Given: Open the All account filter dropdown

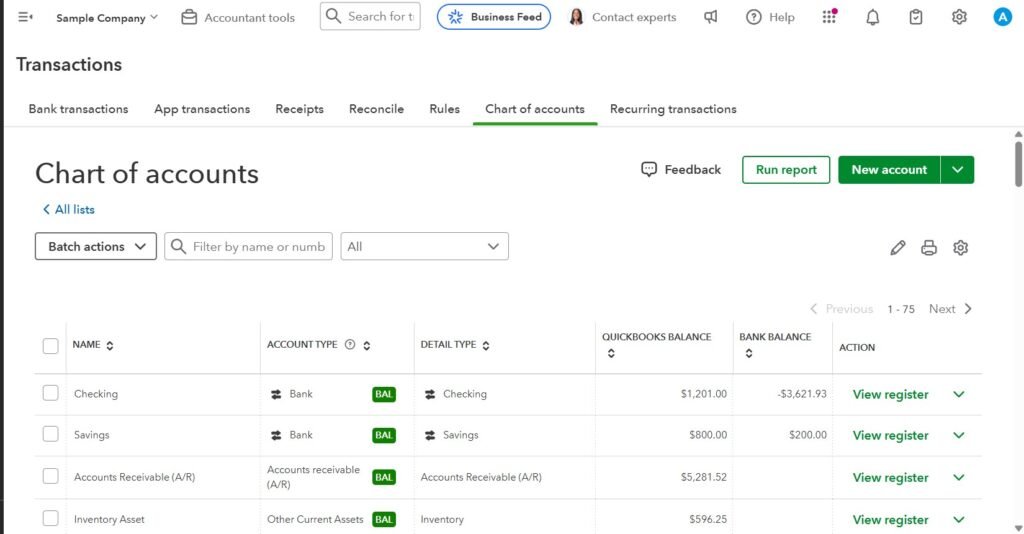Looking at the screenshot, I should tap(424, 247).
